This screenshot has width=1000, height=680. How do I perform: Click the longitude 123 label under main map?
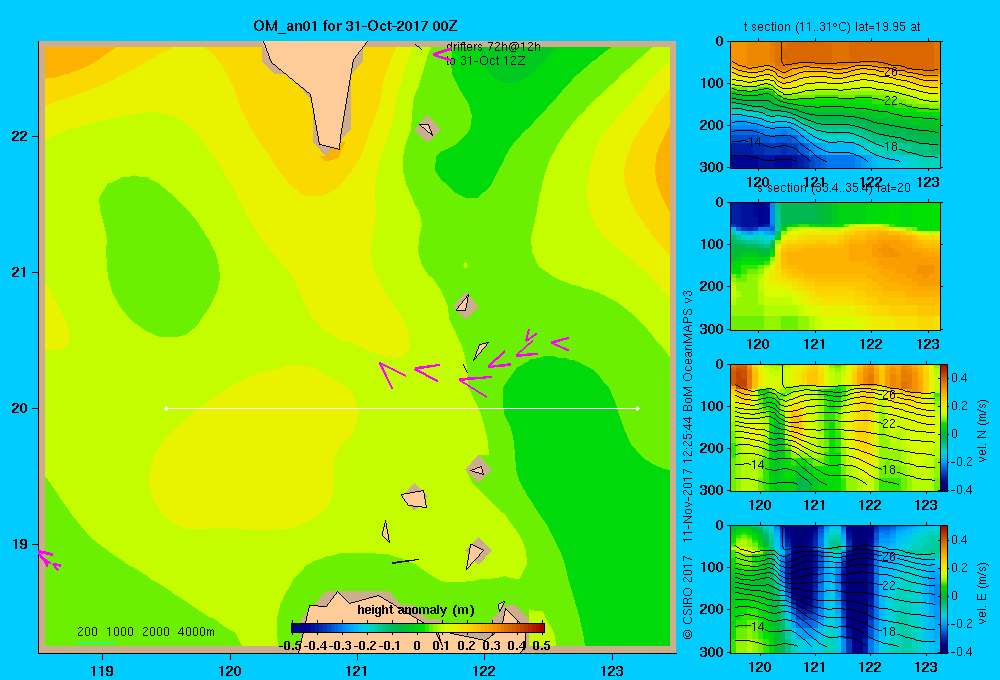coord(612,670)
